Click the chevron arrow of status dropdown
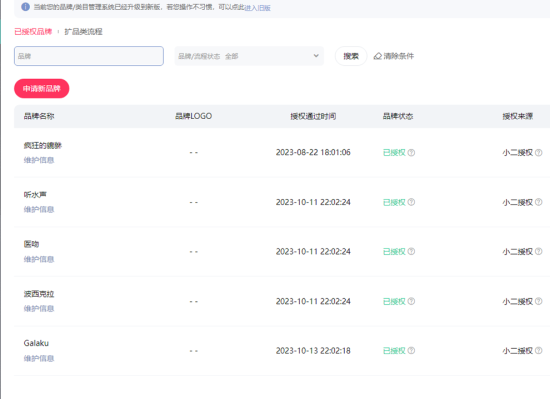 click(x=316, y=56)
